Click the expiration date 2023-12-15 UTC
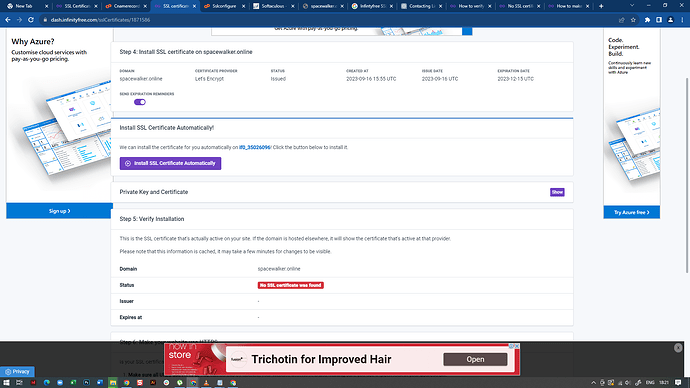690x388 pixels. tap(515, 79)
